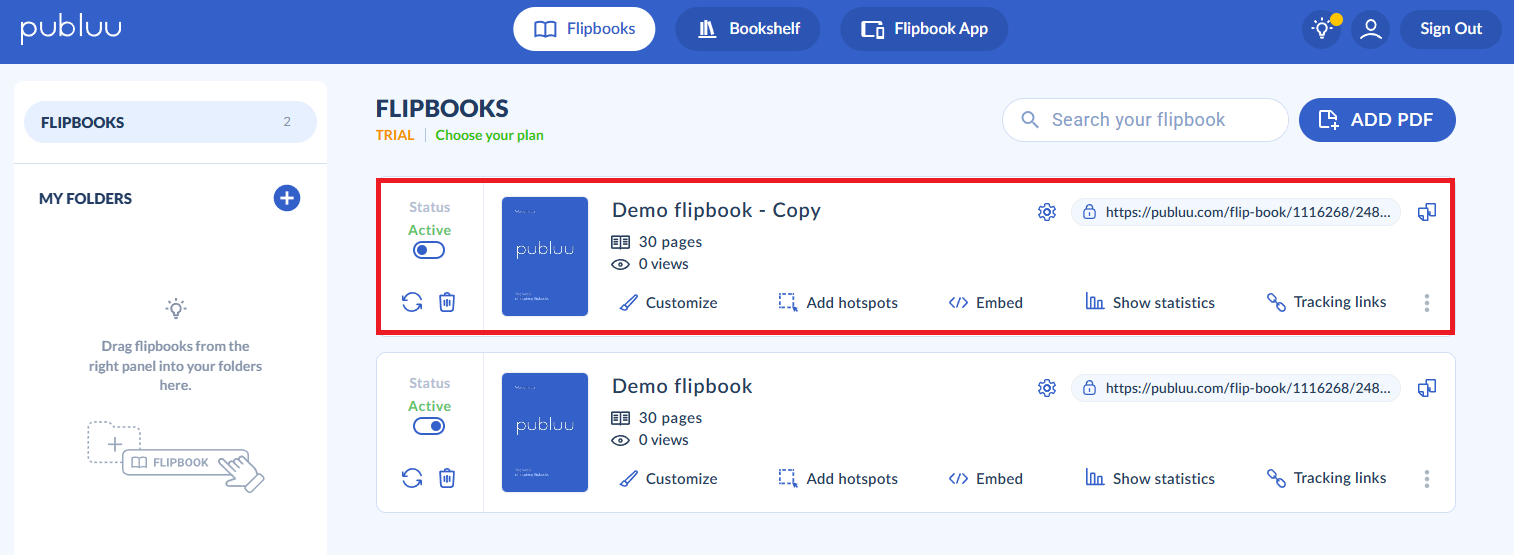The height and width of the screenshot is (555, 1514).
Task: Click 30 pages under Demo flipbook
Action: point(657,418)
